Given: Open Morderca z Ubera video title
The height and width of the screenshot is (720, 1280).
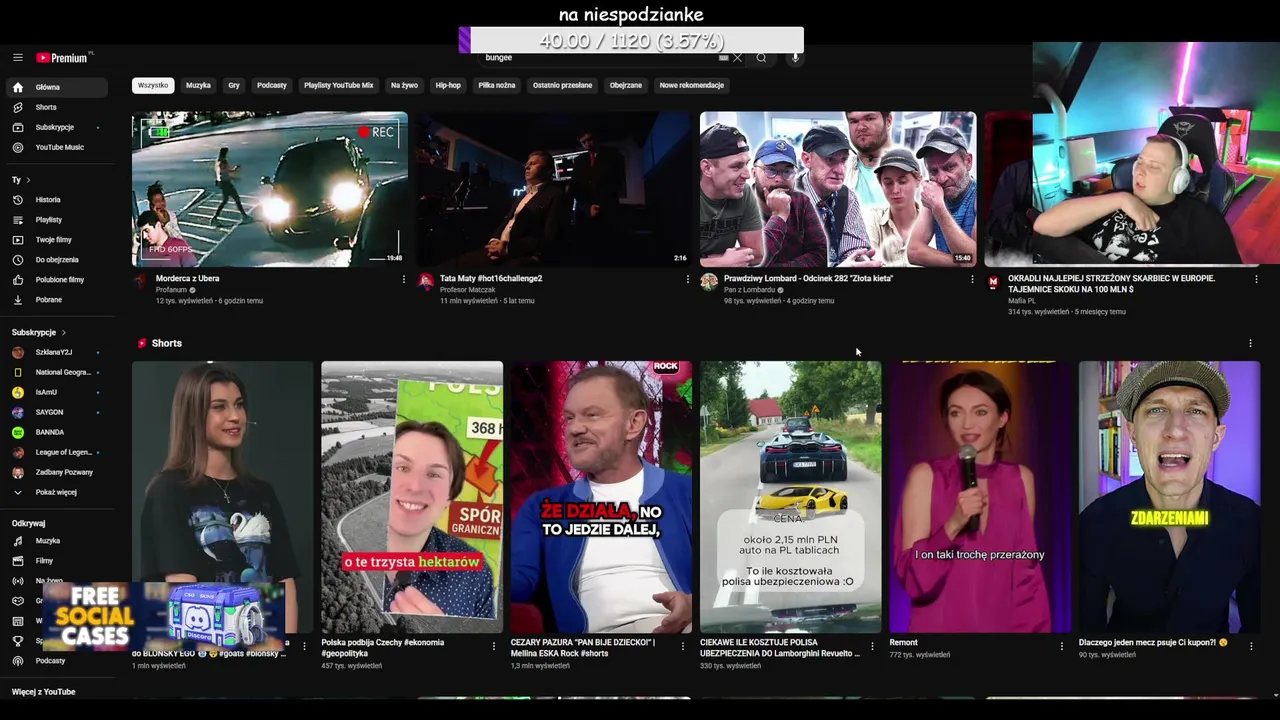Looking at the screenshot, I should [x=187, y=279].
